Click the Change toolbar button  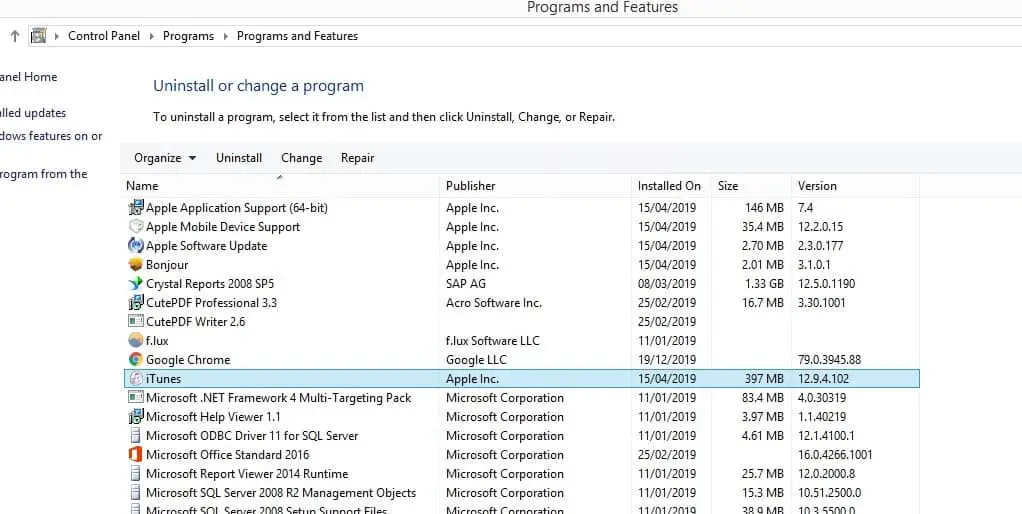click(302, 158)
